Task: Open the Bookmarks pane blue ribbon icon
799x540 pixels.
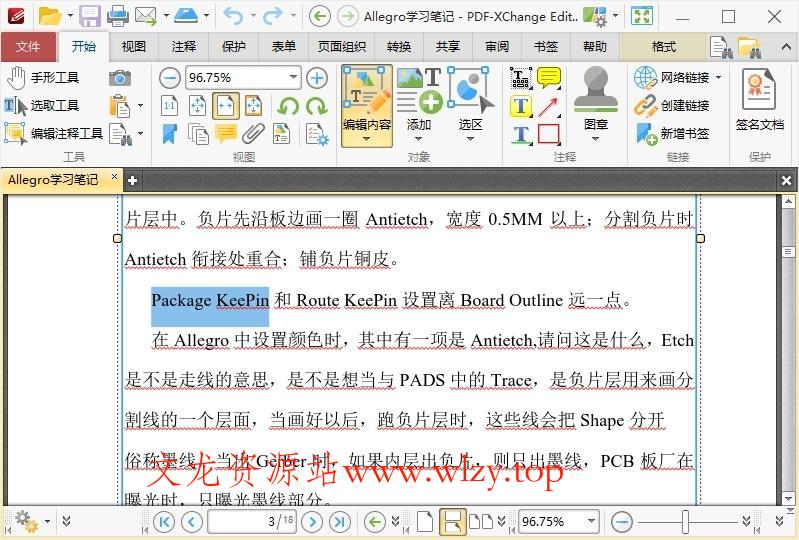Action: click(x=170, y=134)
